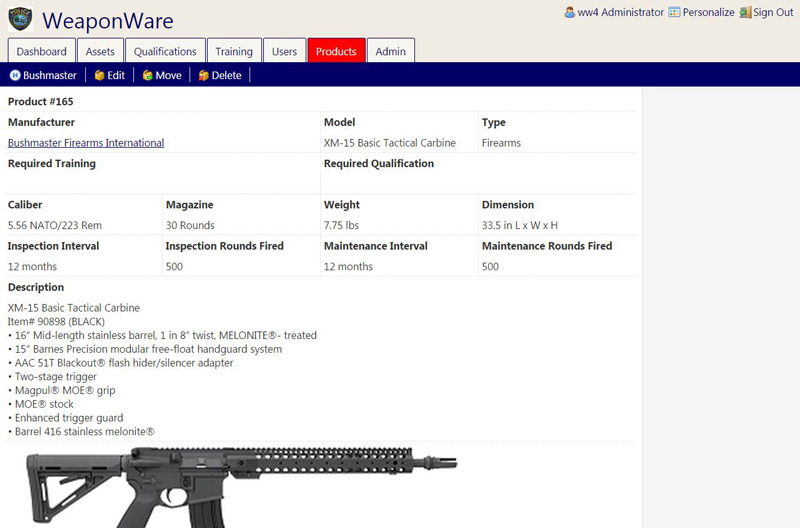Click the Description heading

click(36, 287)
